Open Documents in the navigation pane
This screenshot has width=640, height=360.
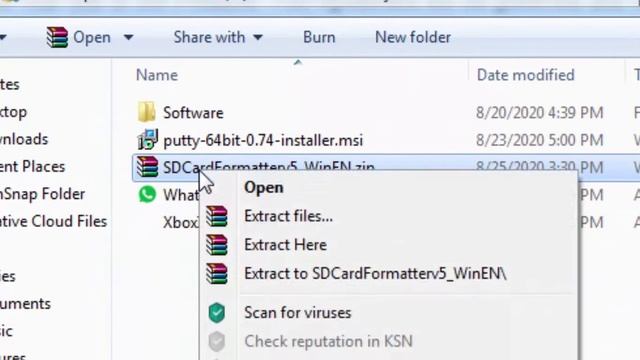point(25,304)
